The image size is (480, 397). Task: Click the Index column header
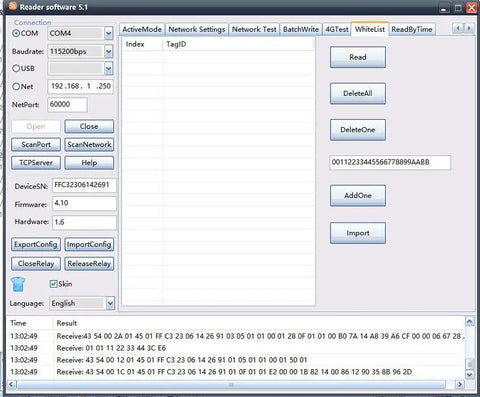coord(142,44)
